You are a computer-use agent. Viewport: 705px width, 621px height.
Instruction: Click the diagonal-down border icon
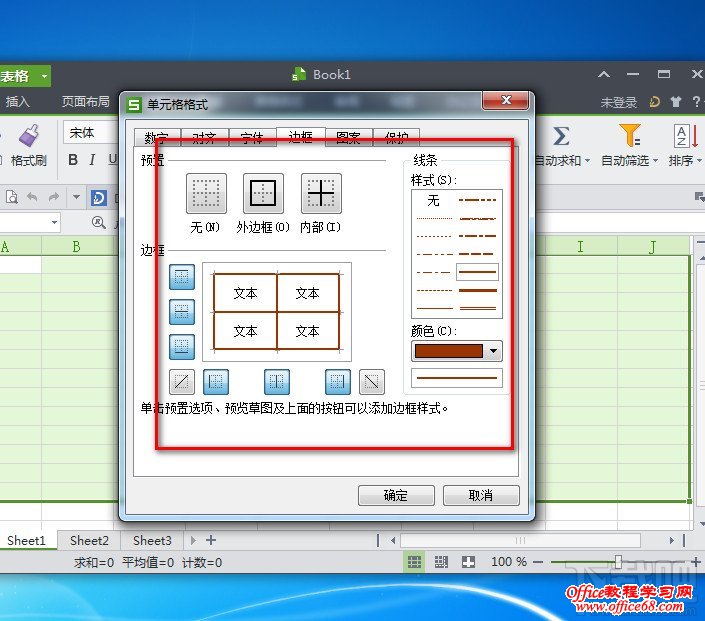(x=372, y=381)
